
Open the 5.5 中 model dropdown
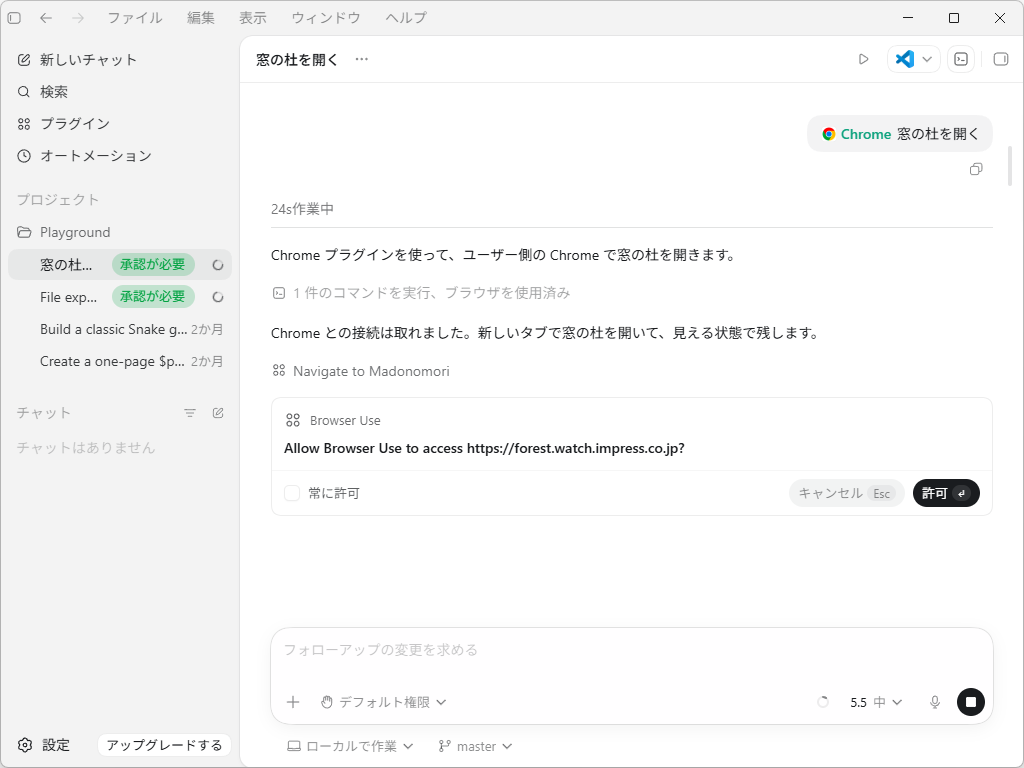pyautogui.click(x=876, y=702)
